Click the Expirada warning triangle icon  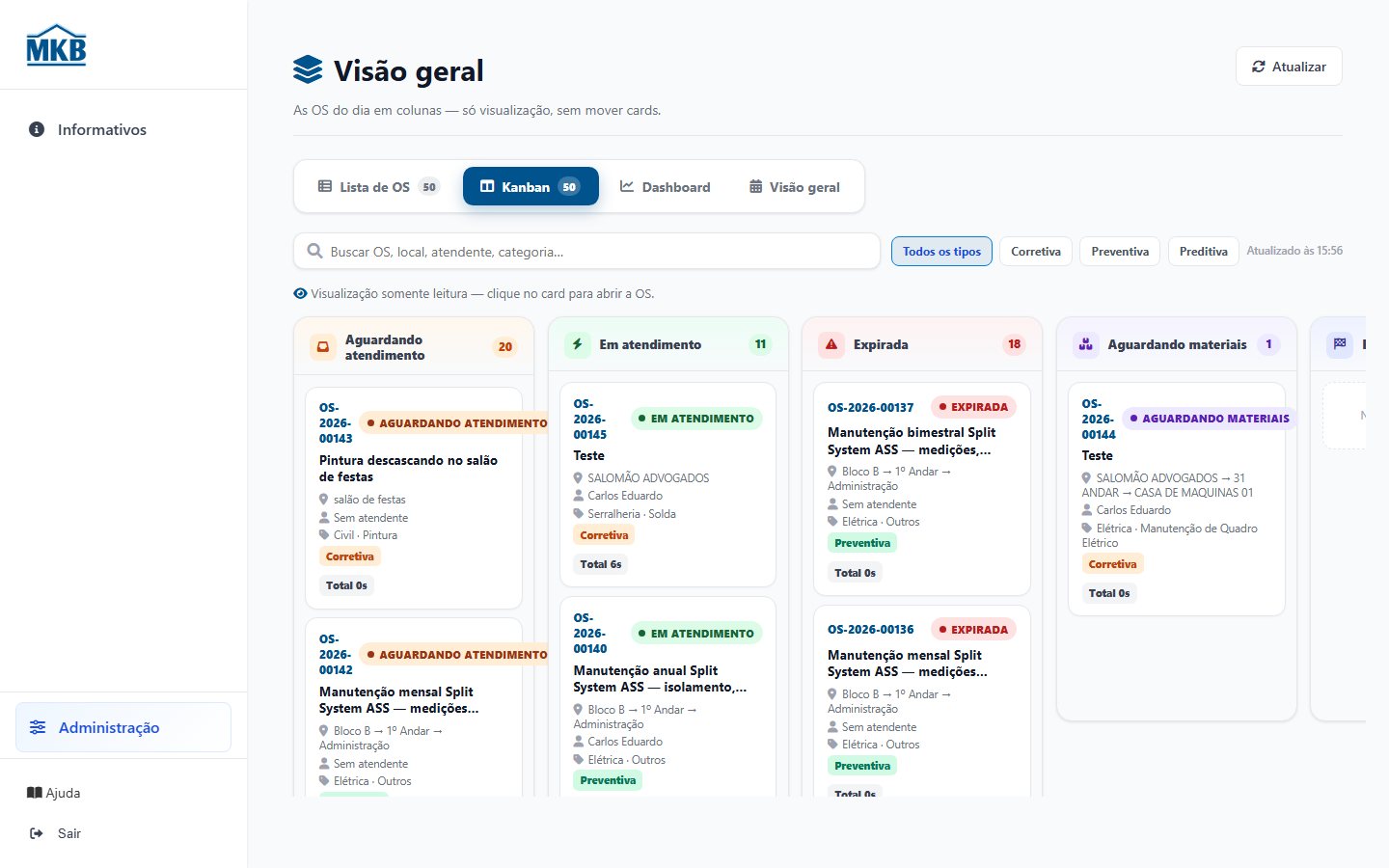click(831, 344)
